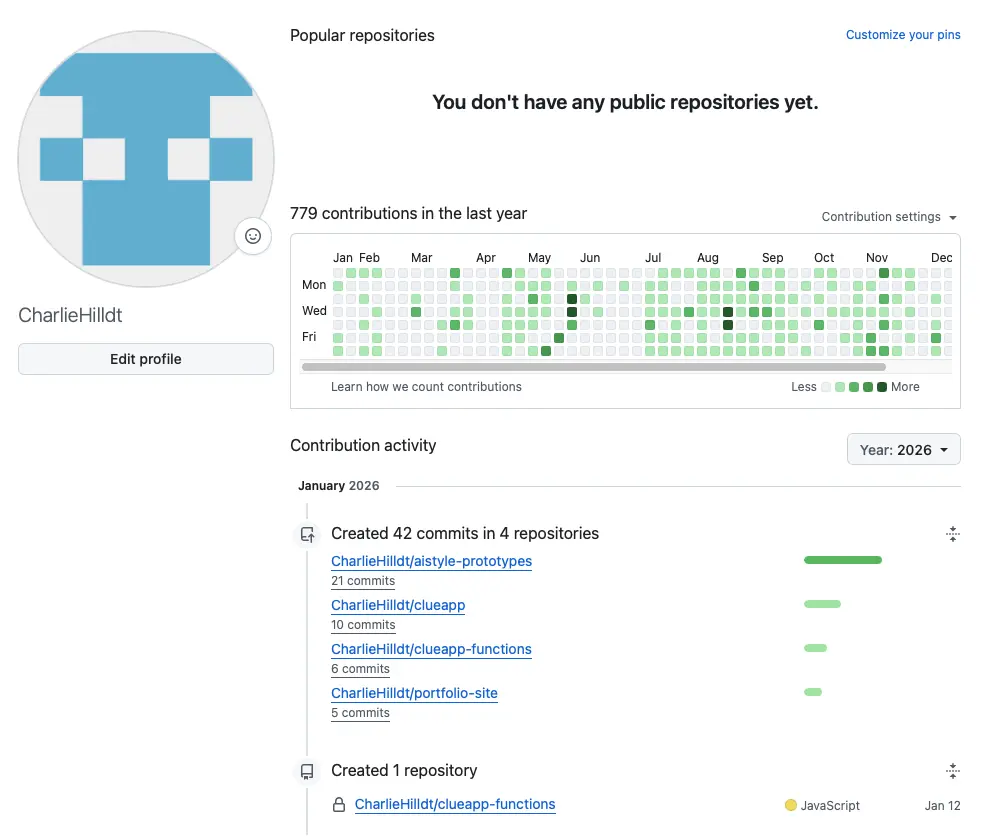Open the Contribution settings dropdown

[888, 217]
